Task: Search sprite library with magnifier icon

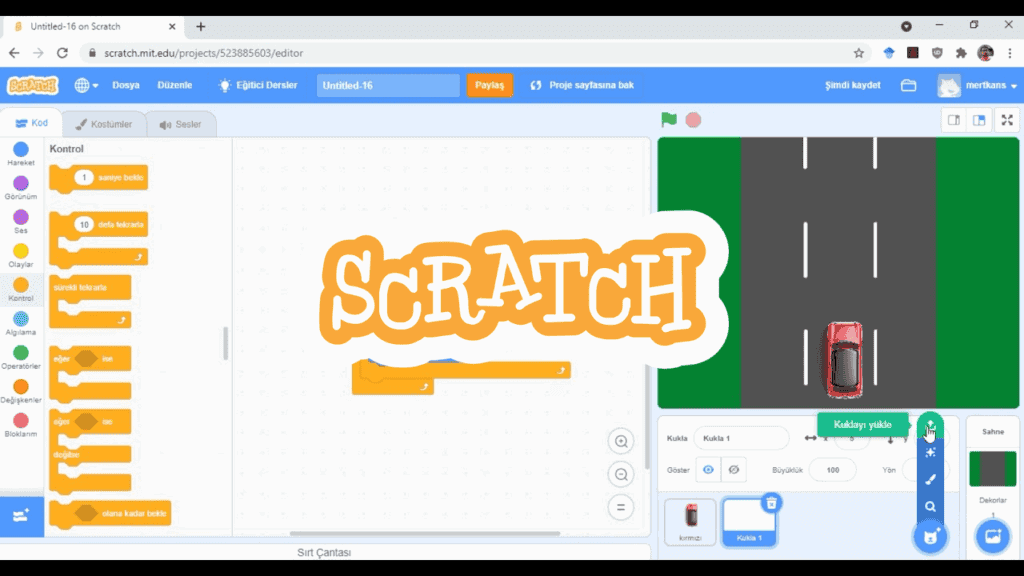Action: click(930, 507)
